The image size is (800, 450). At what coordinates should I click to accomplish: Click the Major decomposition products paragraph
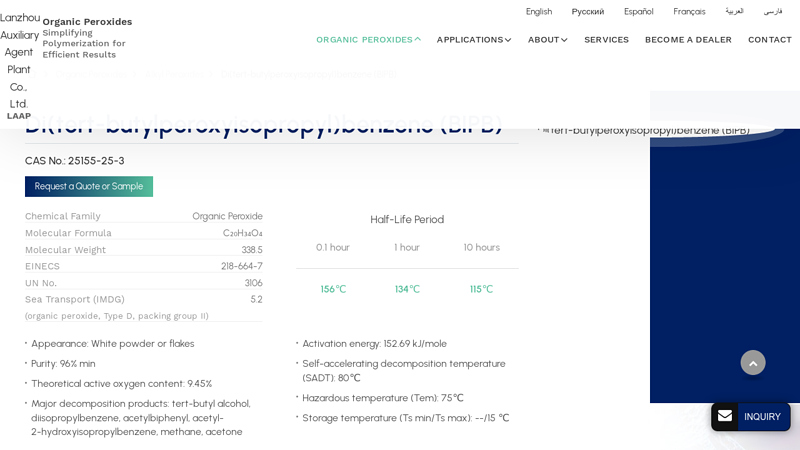pyautogui.click(x=141, y=418)
